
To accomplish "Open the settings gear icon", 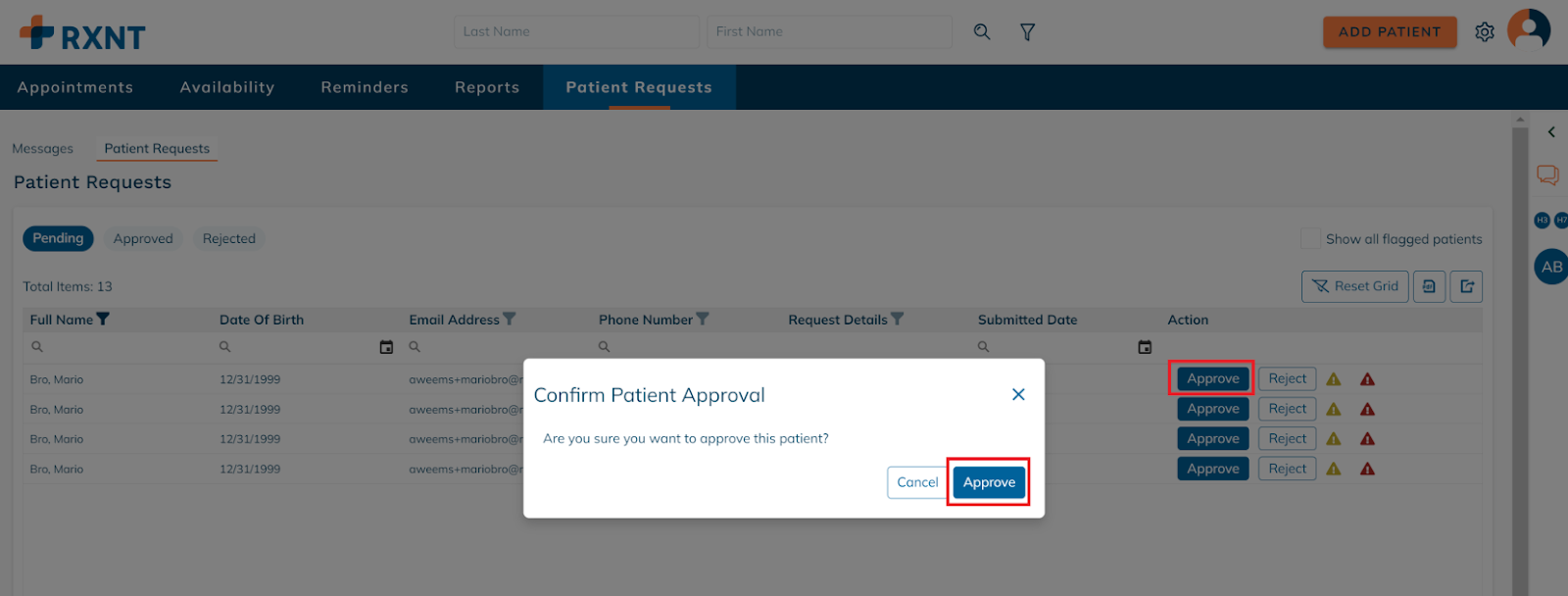I will 1485,32.
